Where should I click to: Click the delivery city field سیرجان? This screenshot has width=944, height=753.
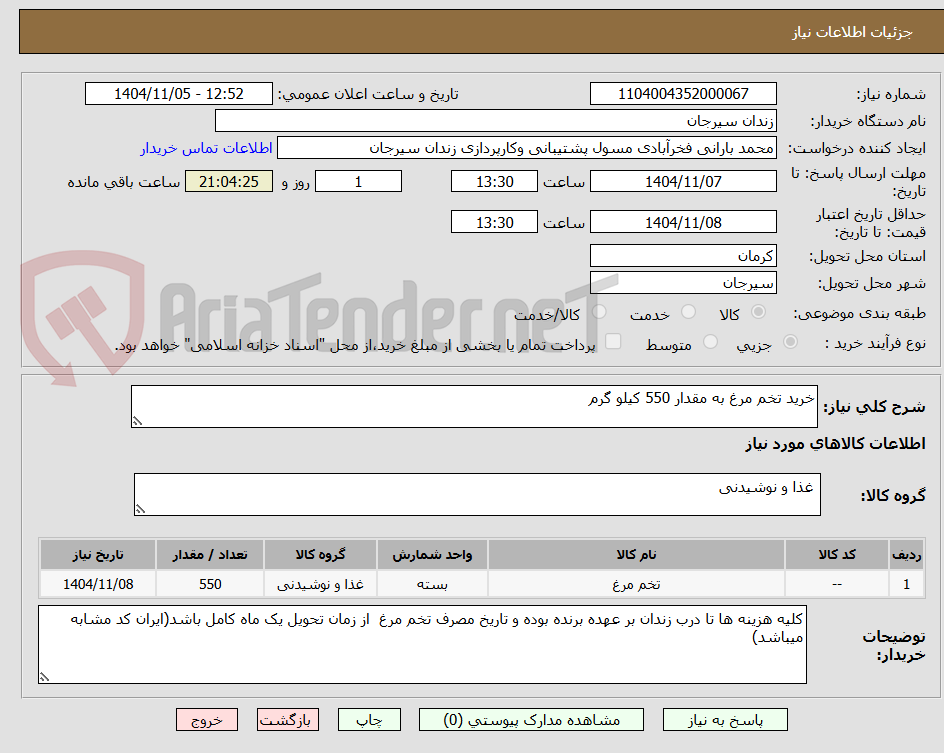(683, 283)
